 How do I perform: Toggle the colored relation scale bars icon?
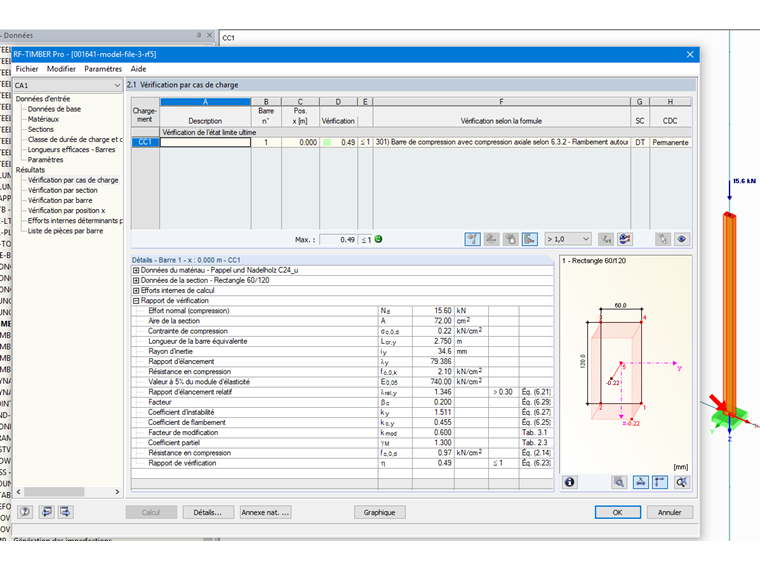(x=530, y=239)
